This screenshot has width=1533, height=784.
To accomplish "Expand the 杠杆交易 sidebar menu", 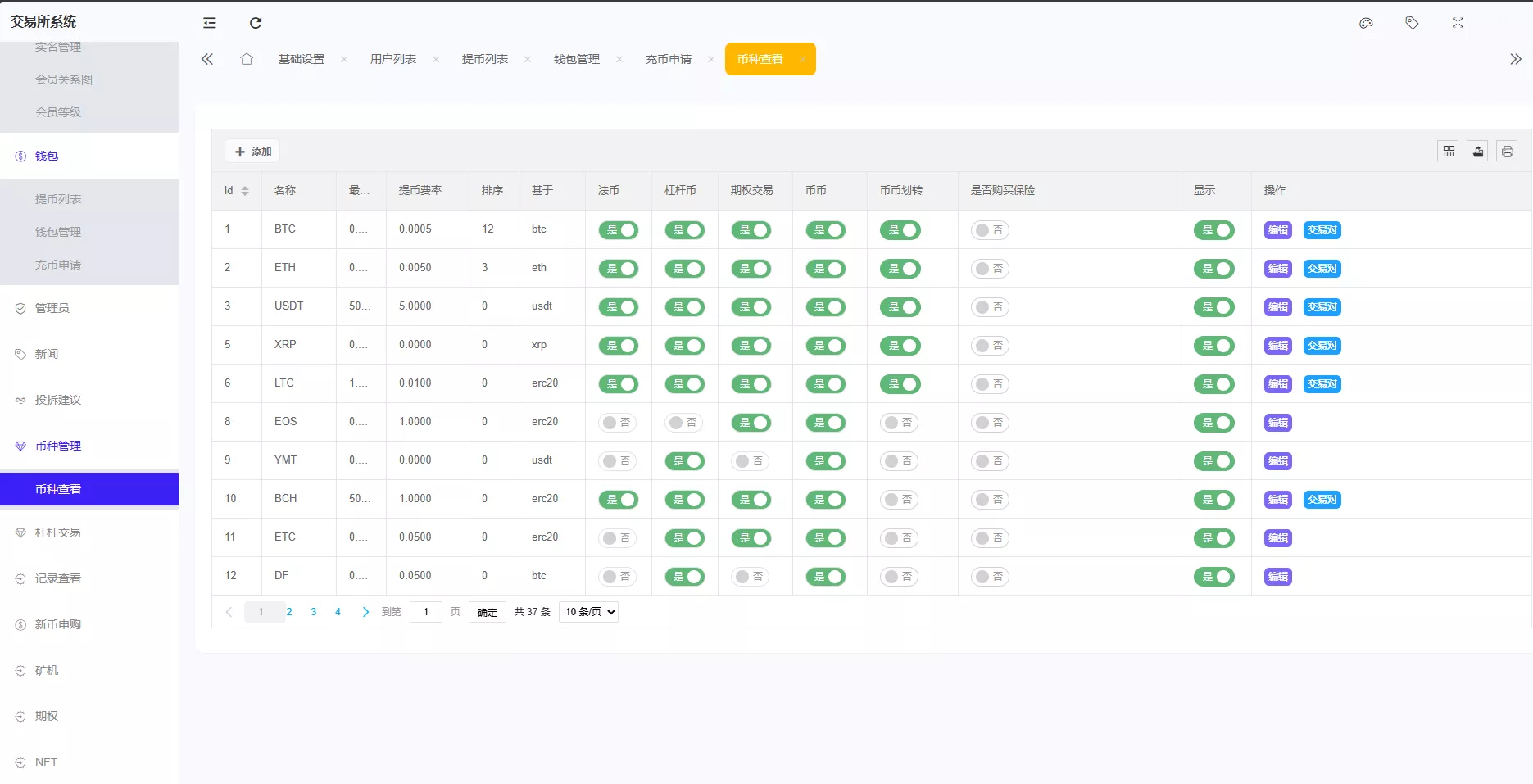I will 58,532.
